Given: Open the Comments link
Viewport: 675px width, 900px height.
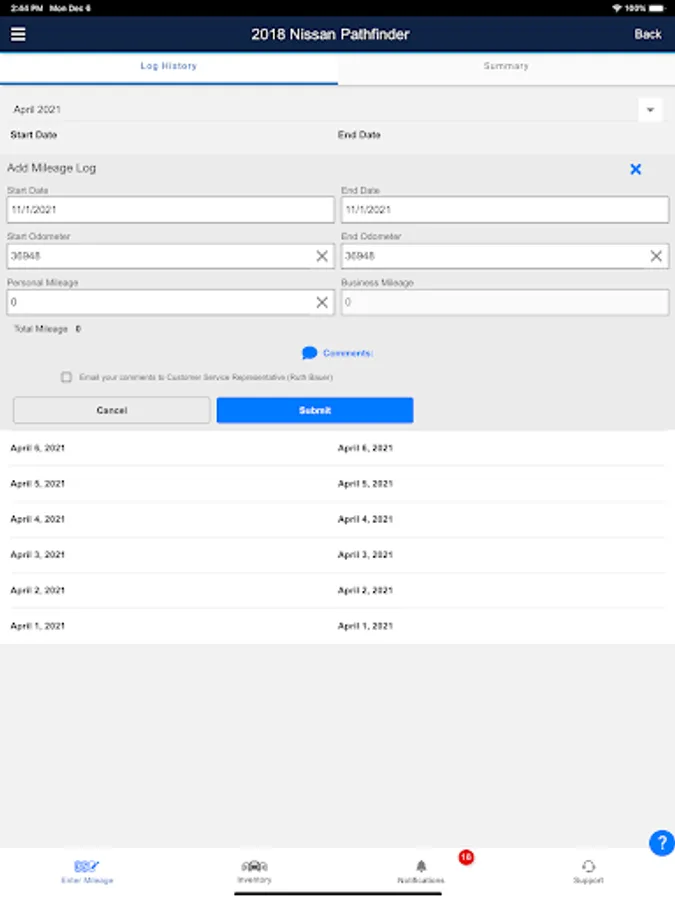Looking at the screenshot, I should [348, 353].
